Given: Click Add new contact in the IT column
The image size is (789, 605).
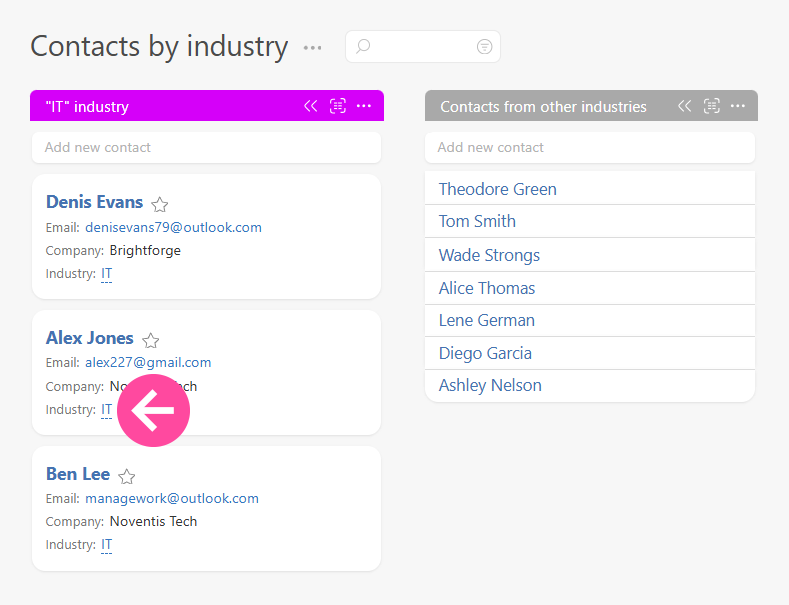Looking at the screenshot, I should (x=206, y=147).
